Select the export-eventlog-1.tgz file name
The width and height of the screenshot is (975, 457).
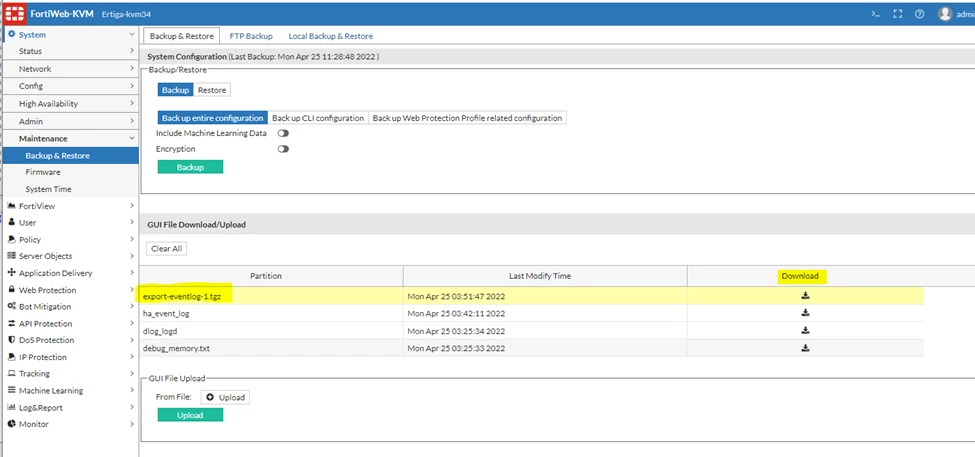182,297
